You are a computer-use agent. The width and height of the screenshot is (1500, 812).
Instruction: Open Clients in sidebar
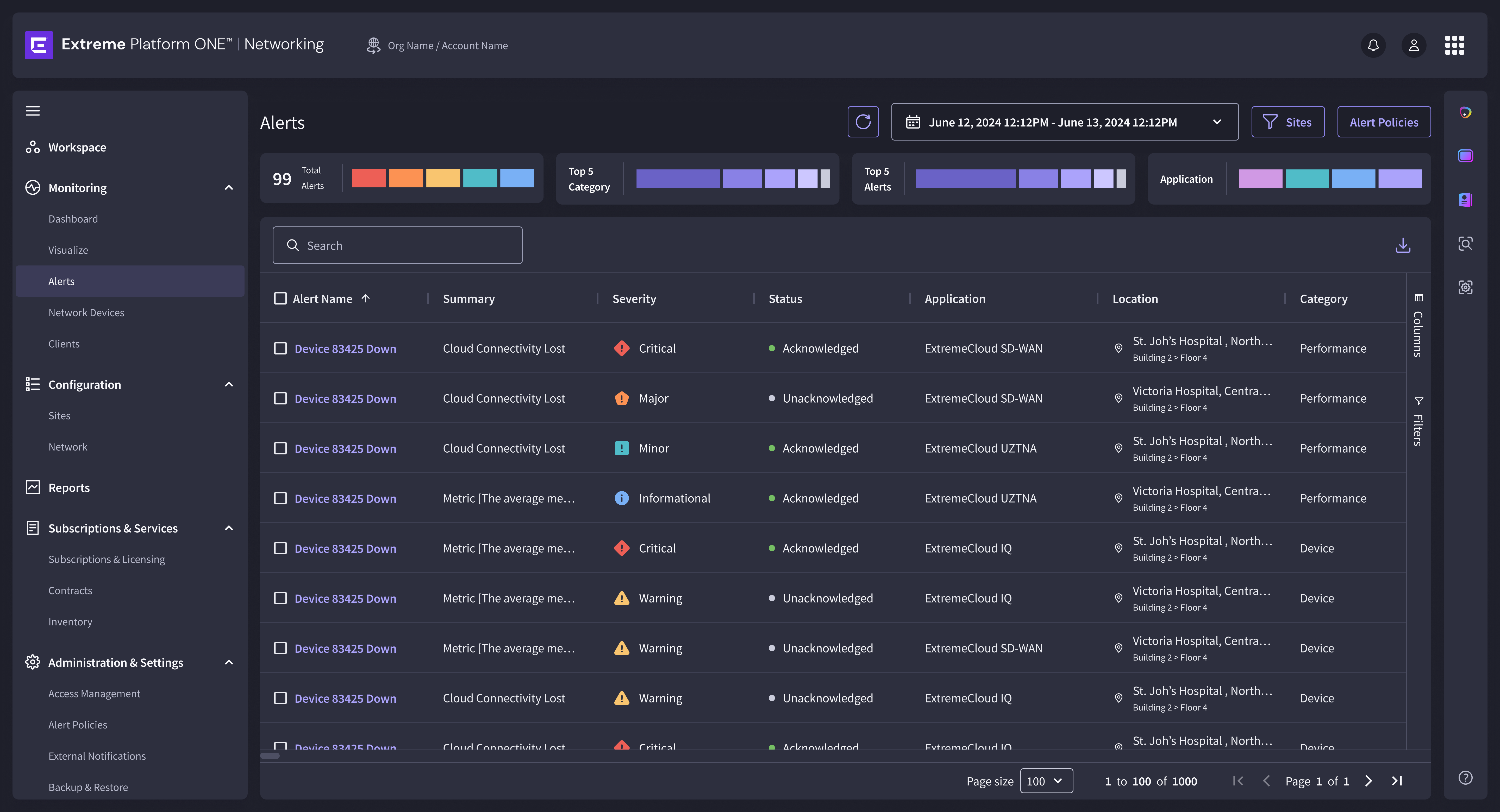[64, 344]
